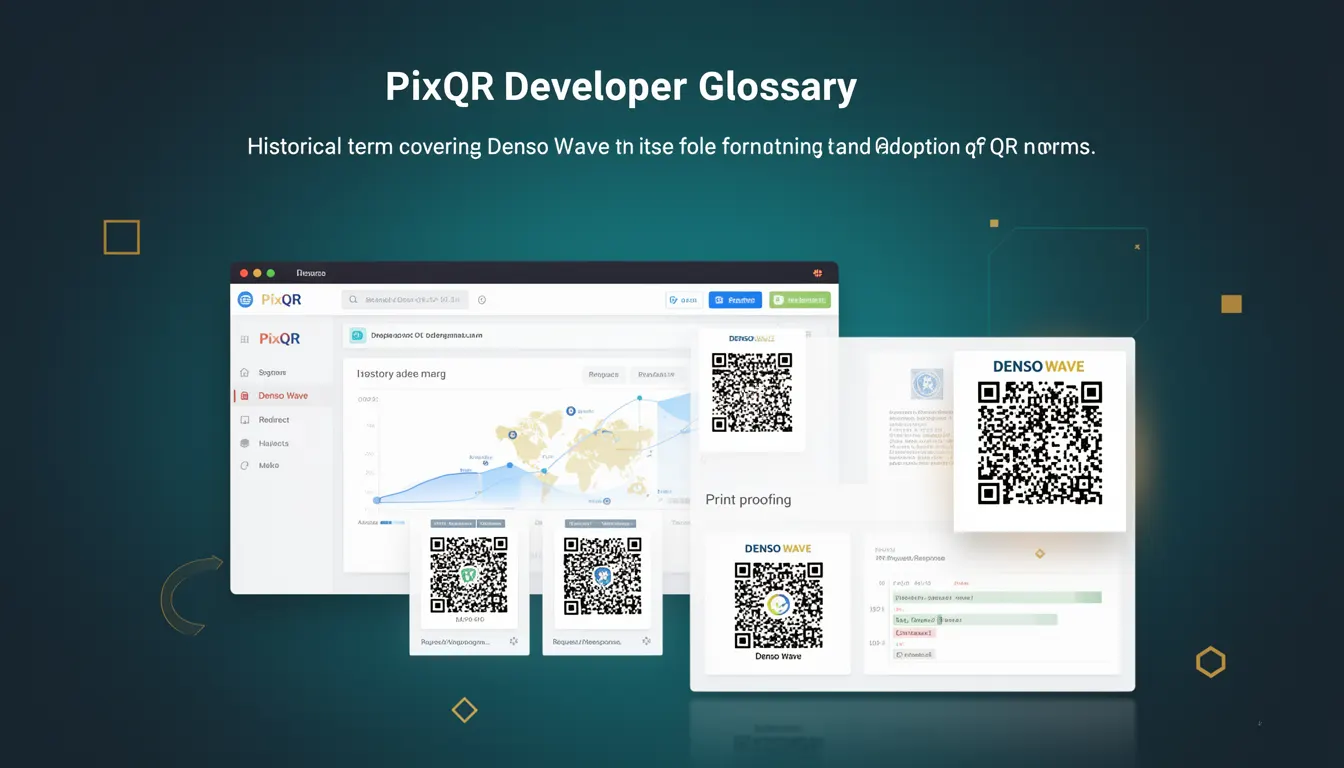Click the home icon in the sidebar

(x=245, y=372)
